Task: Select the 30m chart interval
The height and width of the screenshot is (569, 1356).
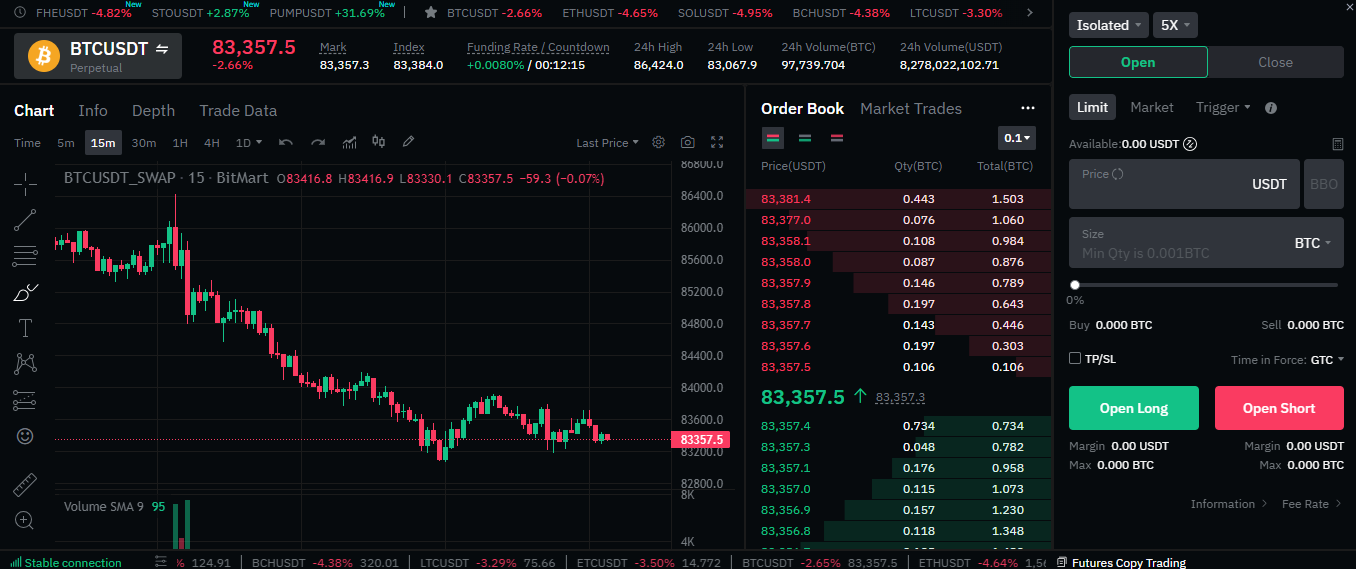Action: [x=144, y=143]
